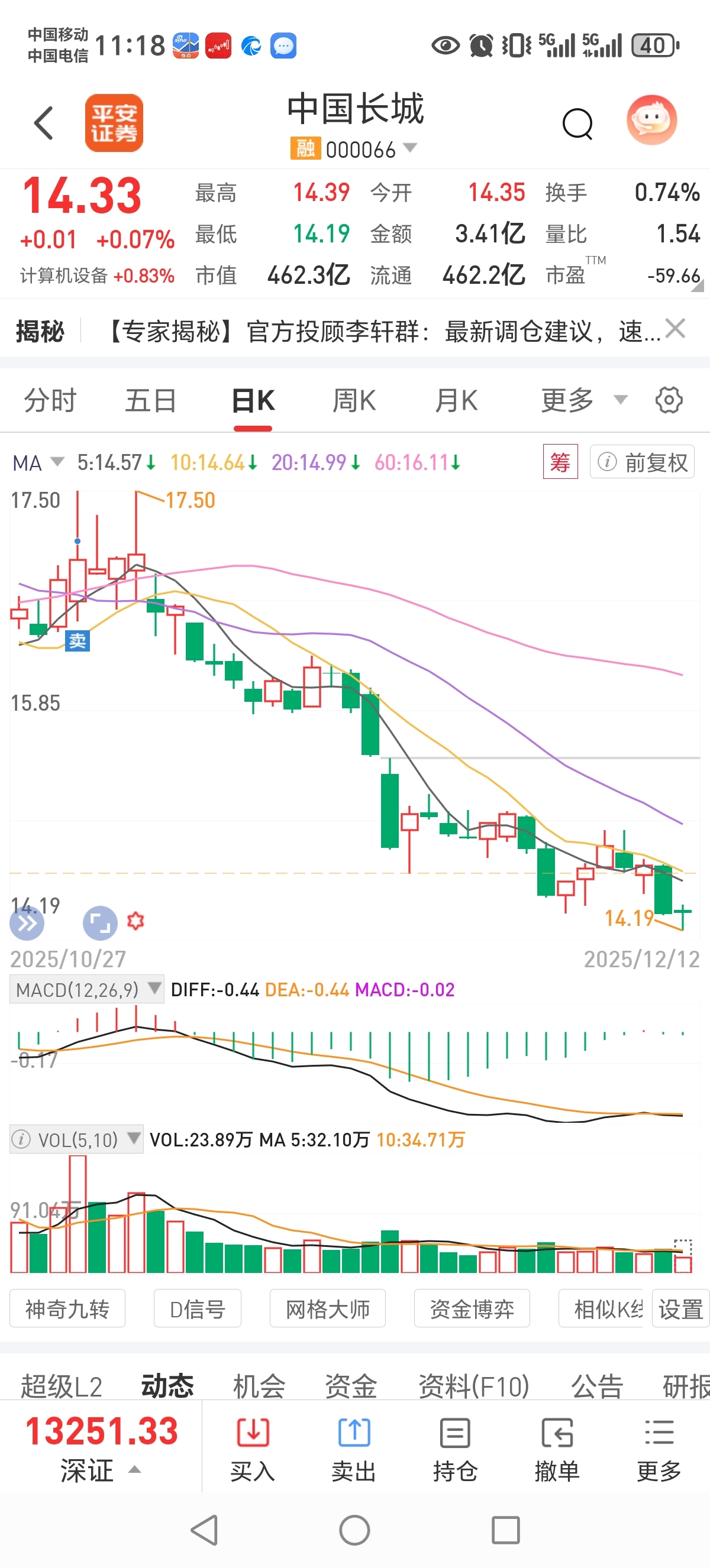Open the Ping An Securities logo
The width and height of the screenshot is (710, 1568).
tap(114, 123)
